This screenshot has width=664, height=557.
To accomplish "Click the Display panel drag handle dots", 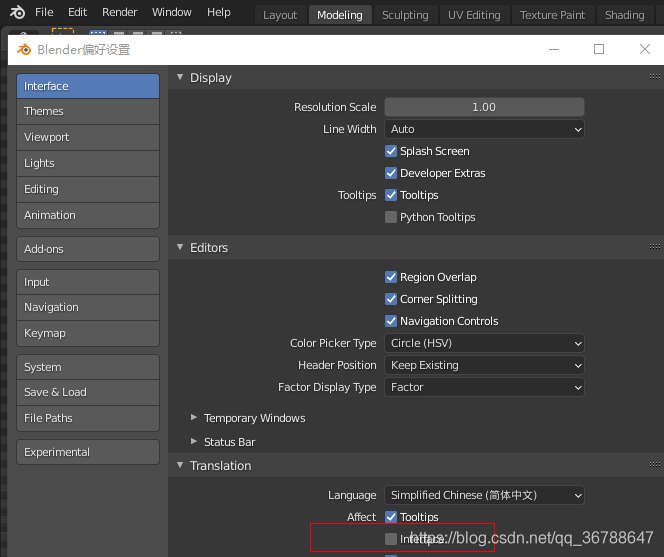I will [x=654, y=77].
